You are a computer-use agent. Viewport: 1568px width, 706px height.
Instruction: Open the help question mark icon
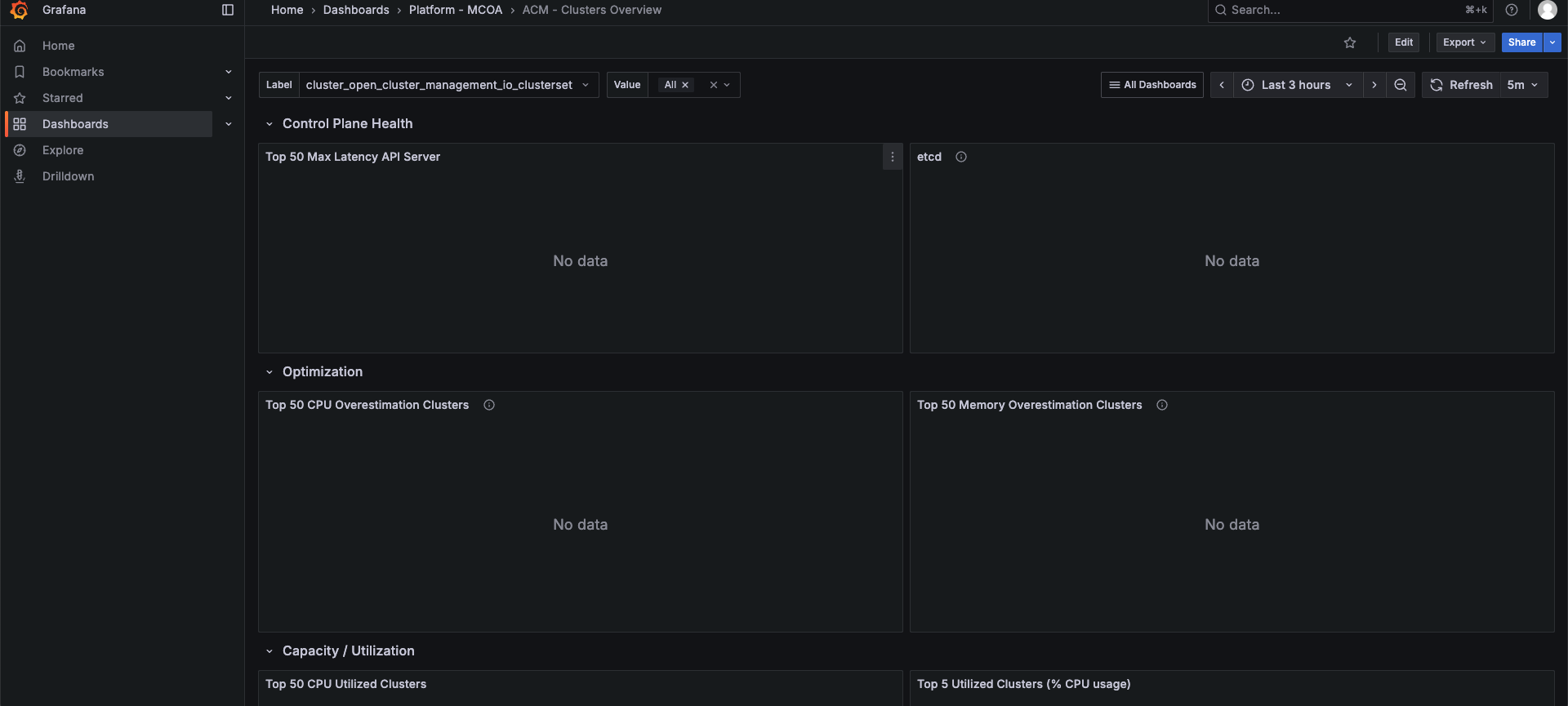tap(1512, 10)
